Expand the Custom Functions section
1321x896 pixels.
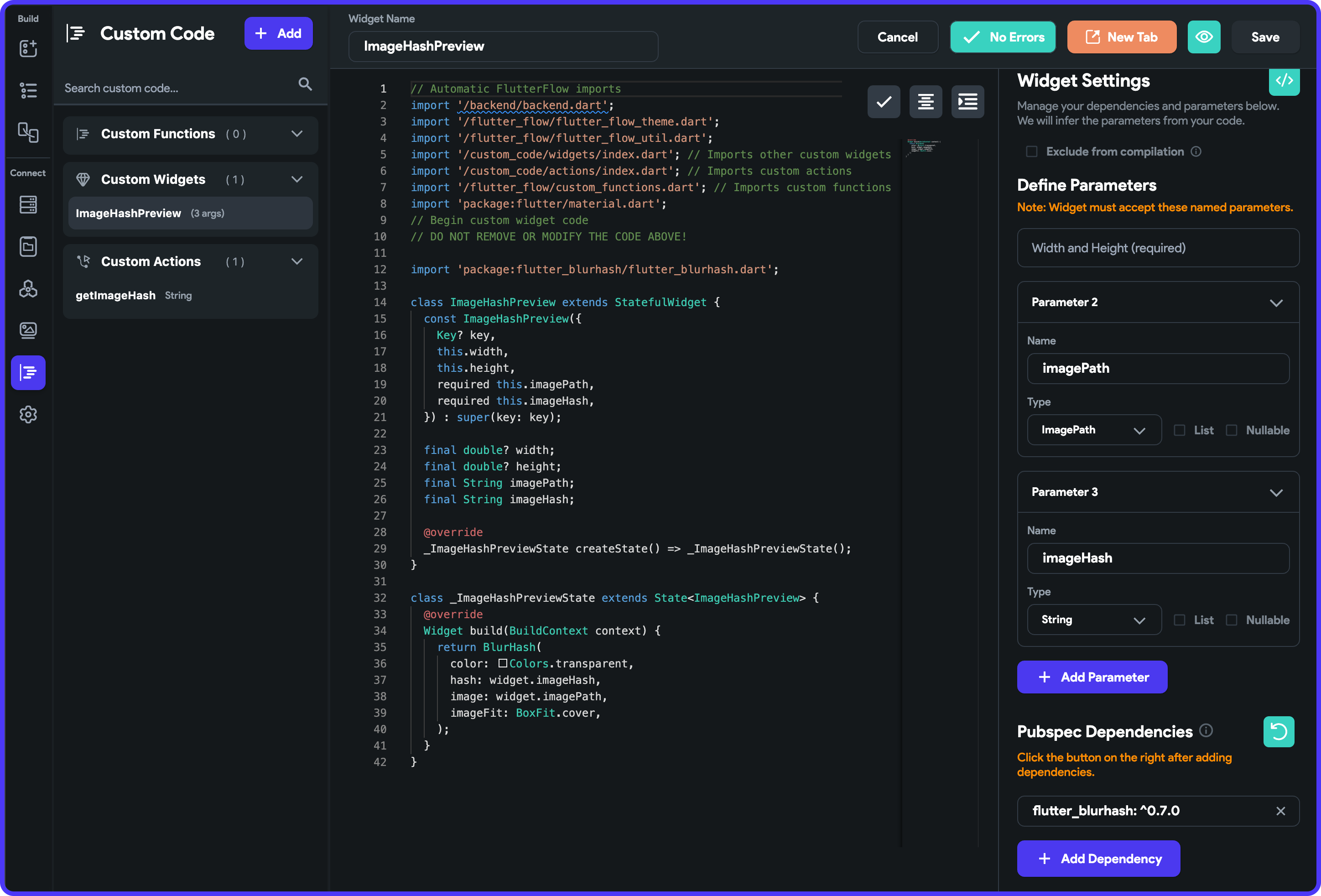click(296, 134)
